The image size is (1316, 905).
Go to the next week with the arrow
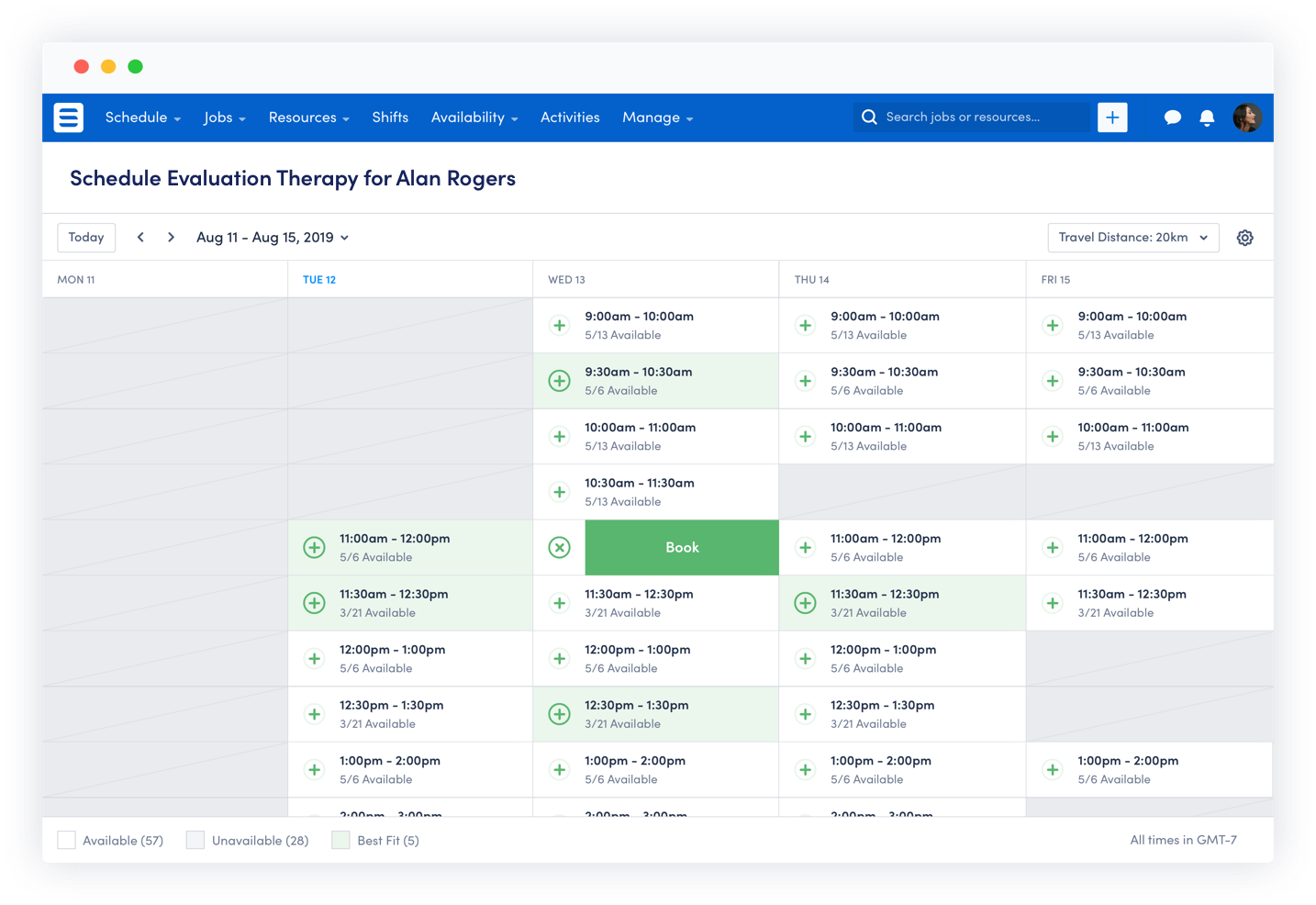(x=171, y=237)
